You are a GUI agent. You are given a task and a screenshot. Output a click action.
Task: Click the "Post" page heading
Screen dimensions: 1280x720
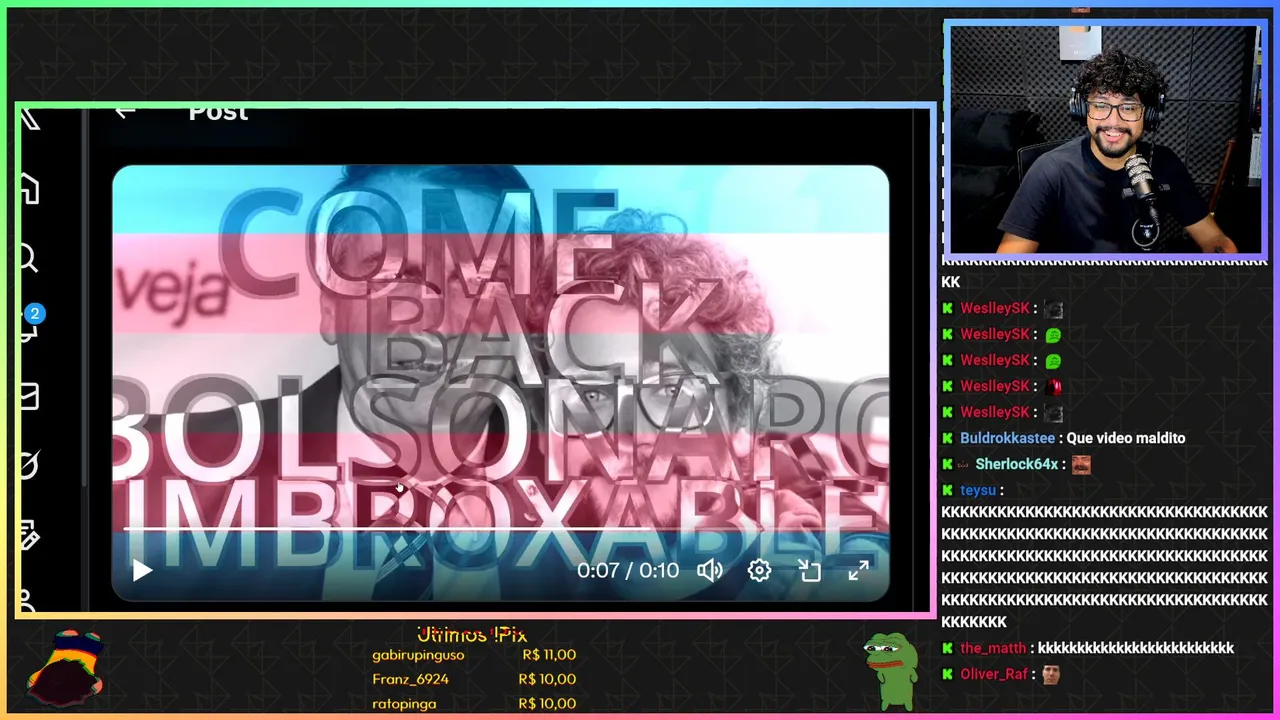click(218, 112)
